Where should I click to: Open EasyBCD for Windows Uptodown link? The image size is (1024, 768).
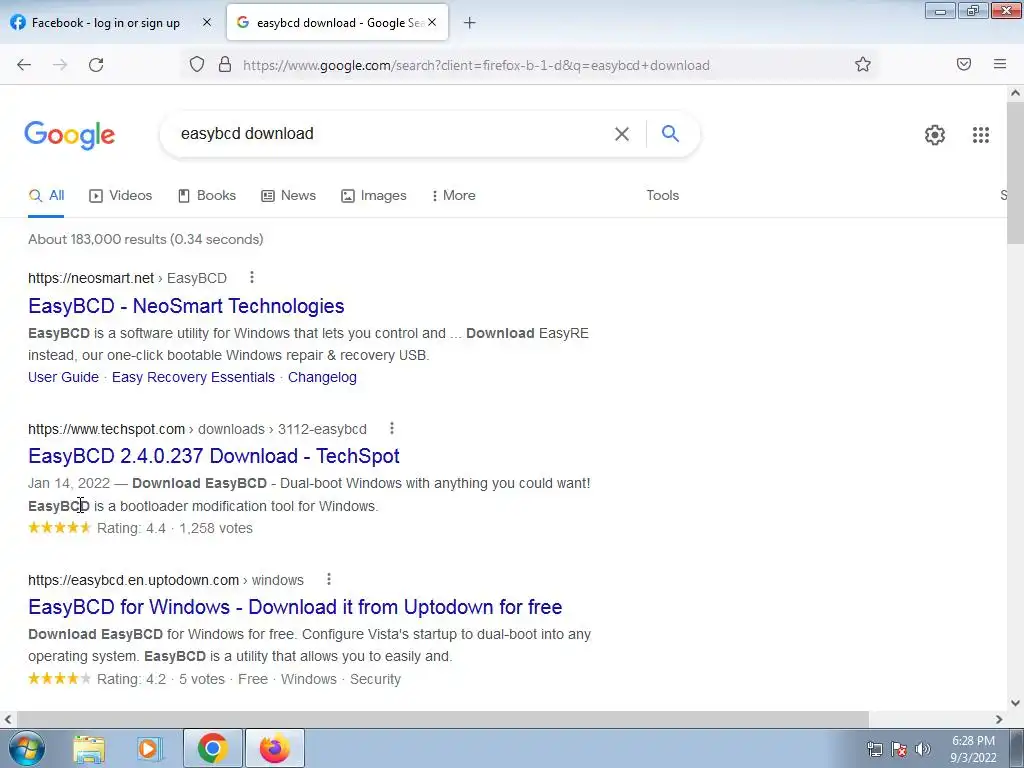(295, 607)
